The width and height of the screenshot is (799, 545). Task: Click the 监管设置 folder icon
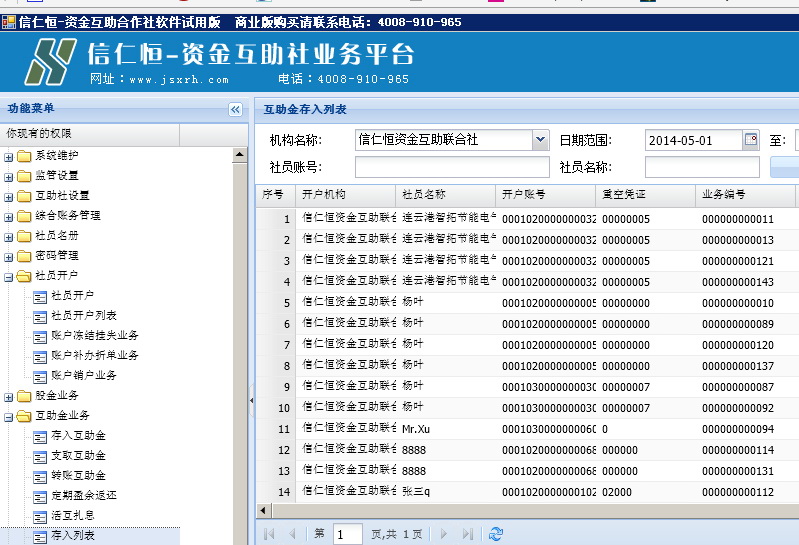tap(23, 176)
